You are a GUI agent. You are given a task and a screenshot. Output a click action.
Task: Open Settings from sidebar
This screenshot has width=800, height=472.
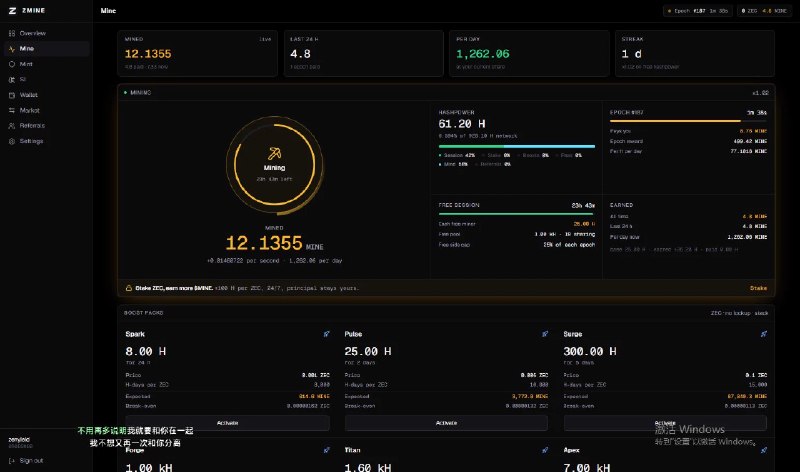point(47,141)
